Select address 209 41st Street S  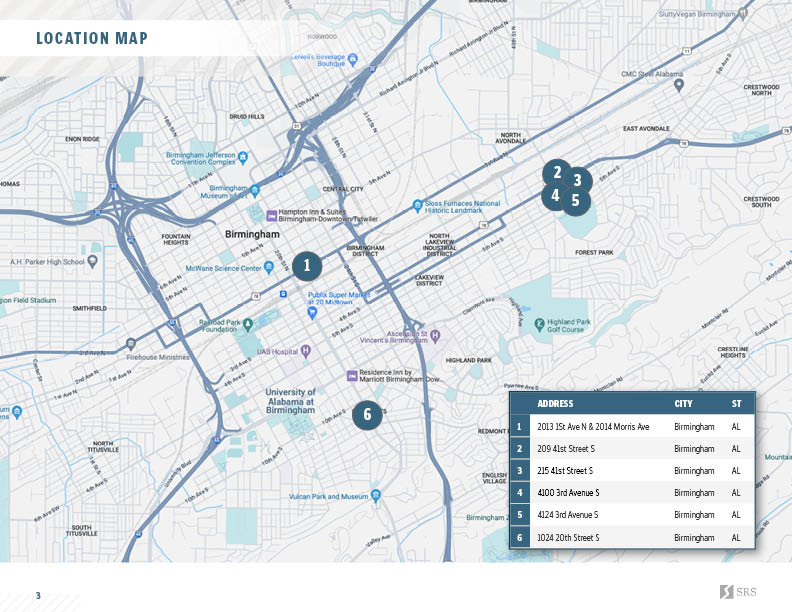point(566,449)
